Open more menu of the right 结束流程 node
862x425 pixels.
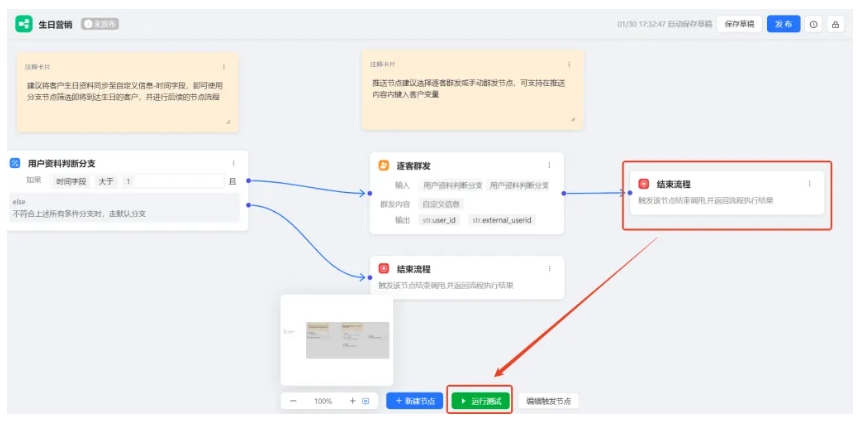point(809,184)
